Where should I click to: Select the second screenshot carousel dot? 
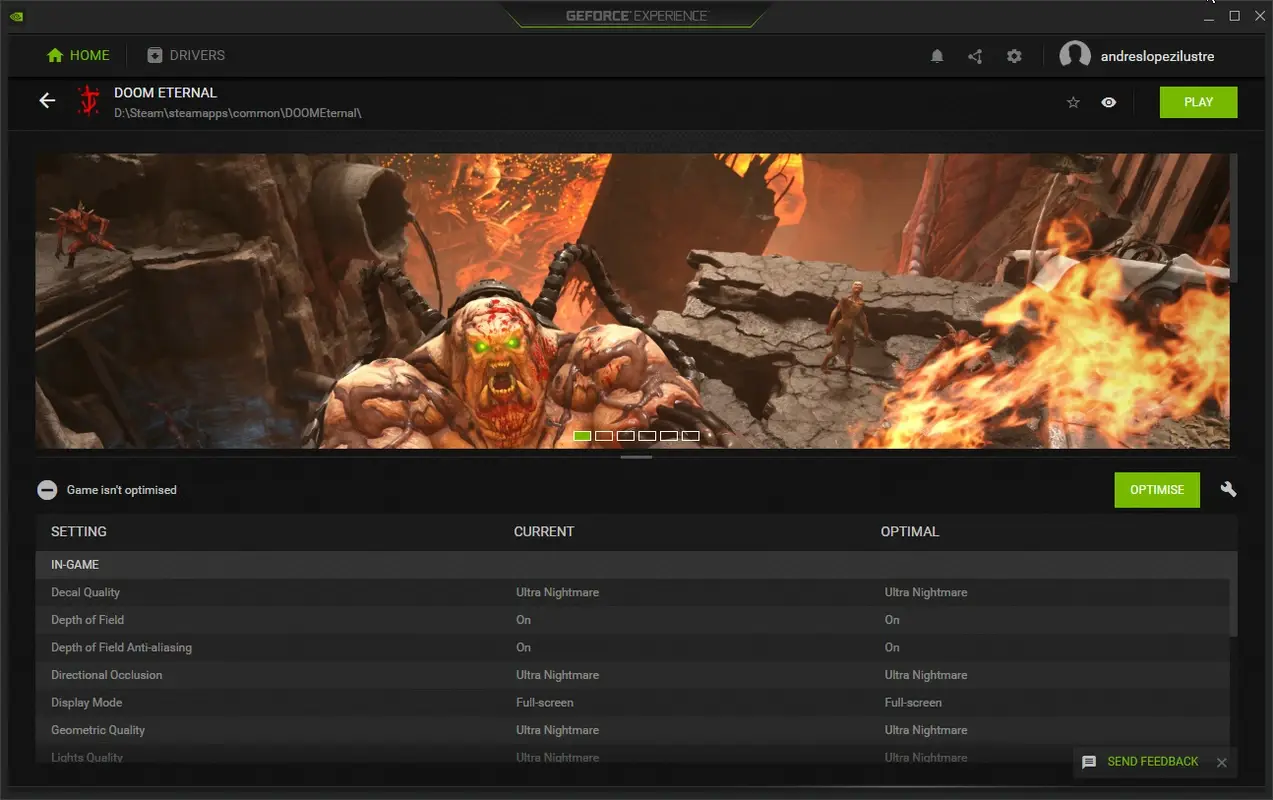tap(605, 435)
